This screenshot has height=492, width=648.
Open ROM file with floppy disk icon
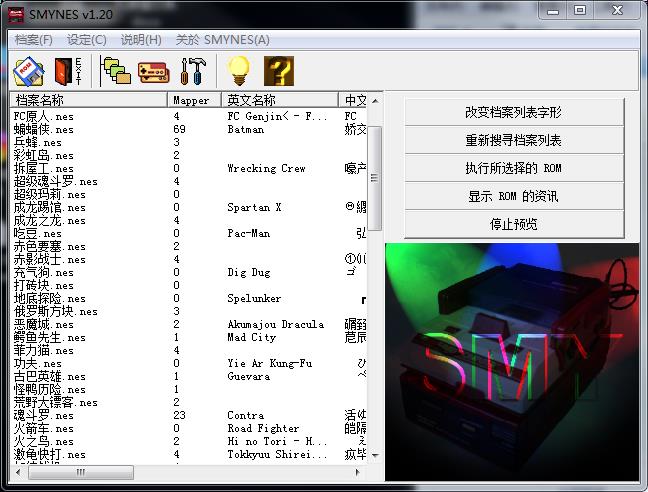pyautogui.click(x=29, y=71)
